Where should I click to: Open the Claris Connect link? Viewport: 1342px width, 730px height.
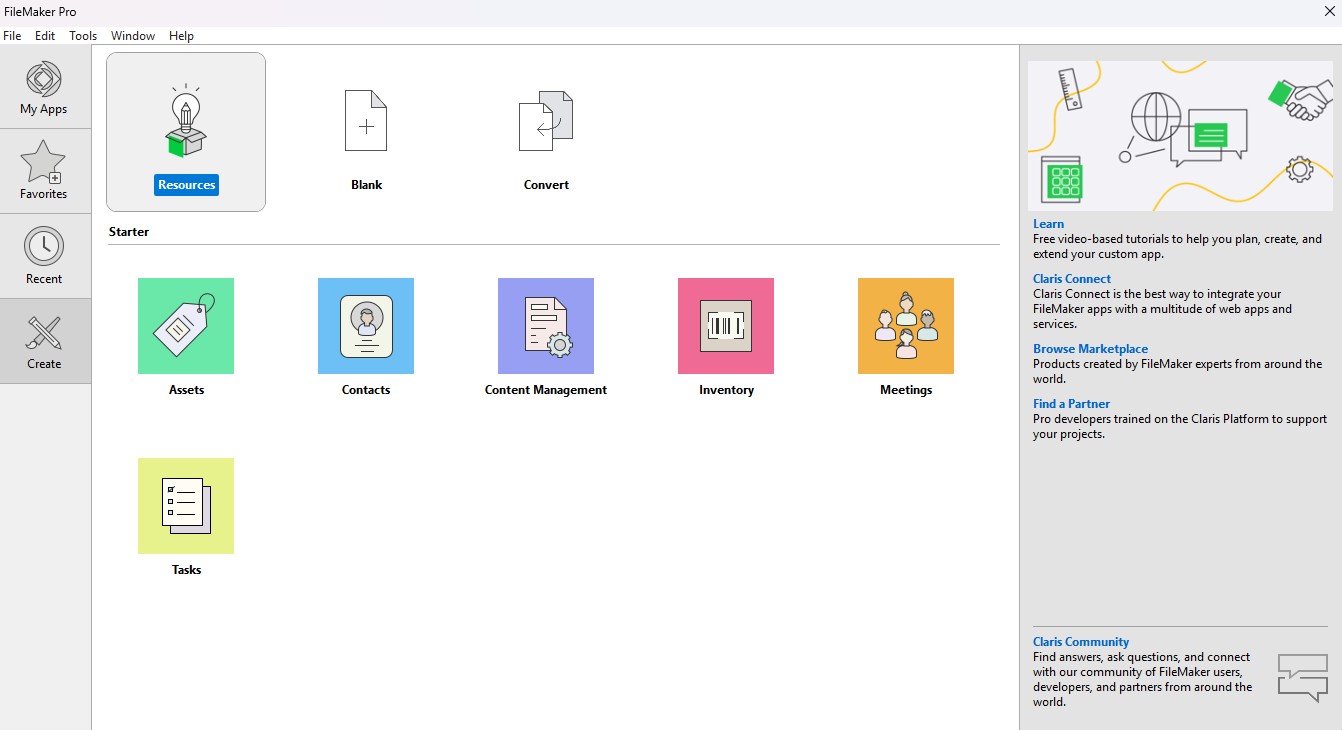1072,279
